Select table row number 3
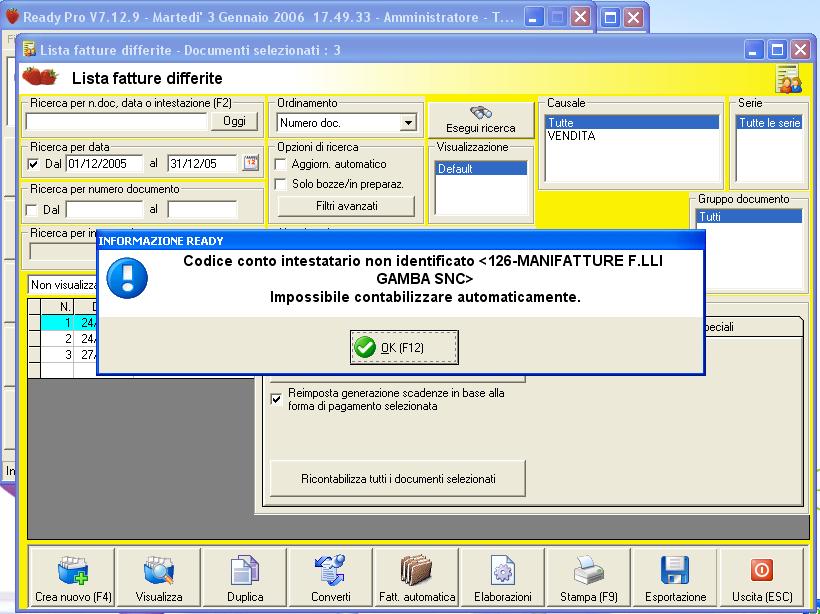This screenshot has height=614, width=820. pyautogui.click(x=63, y=355)
